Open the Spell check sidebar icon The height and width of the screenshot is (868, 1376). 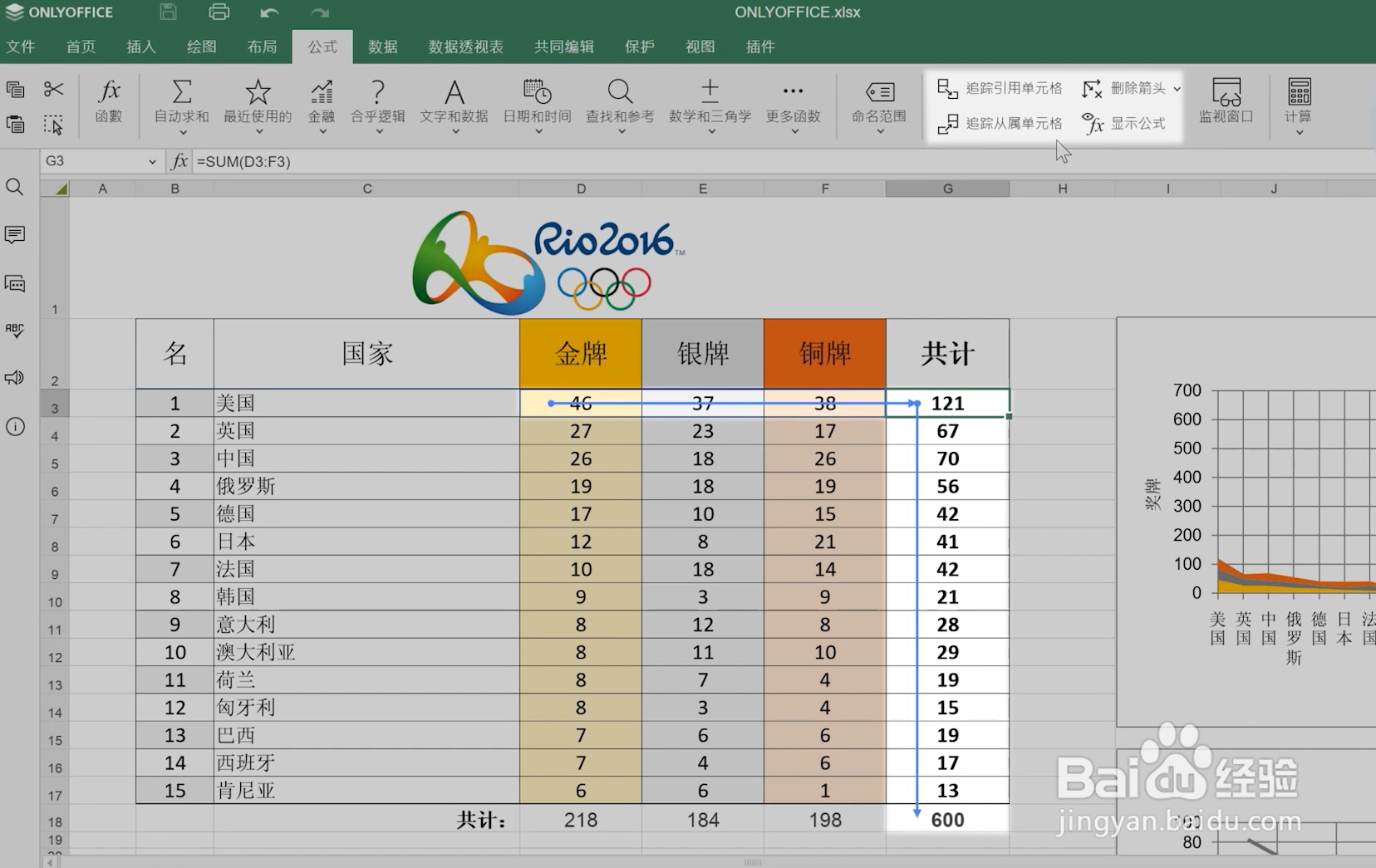click(15, 331)
